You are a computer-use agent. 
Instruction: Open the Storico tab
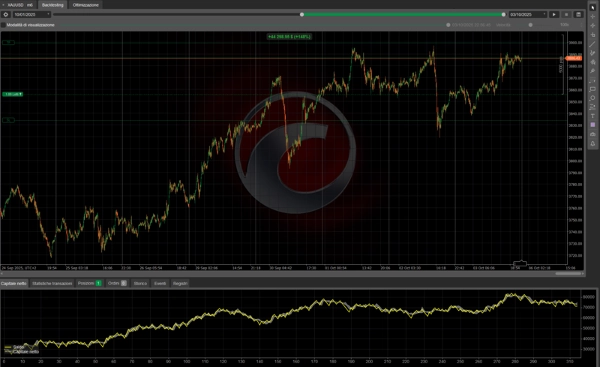pyautogui.click(x=140, y=284)
